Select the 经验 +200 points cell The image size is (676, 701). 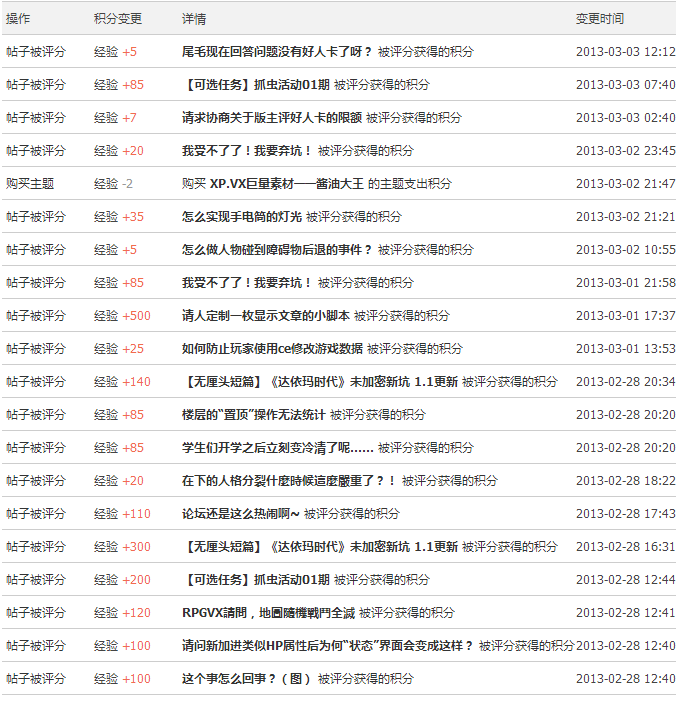pos(122,580)
